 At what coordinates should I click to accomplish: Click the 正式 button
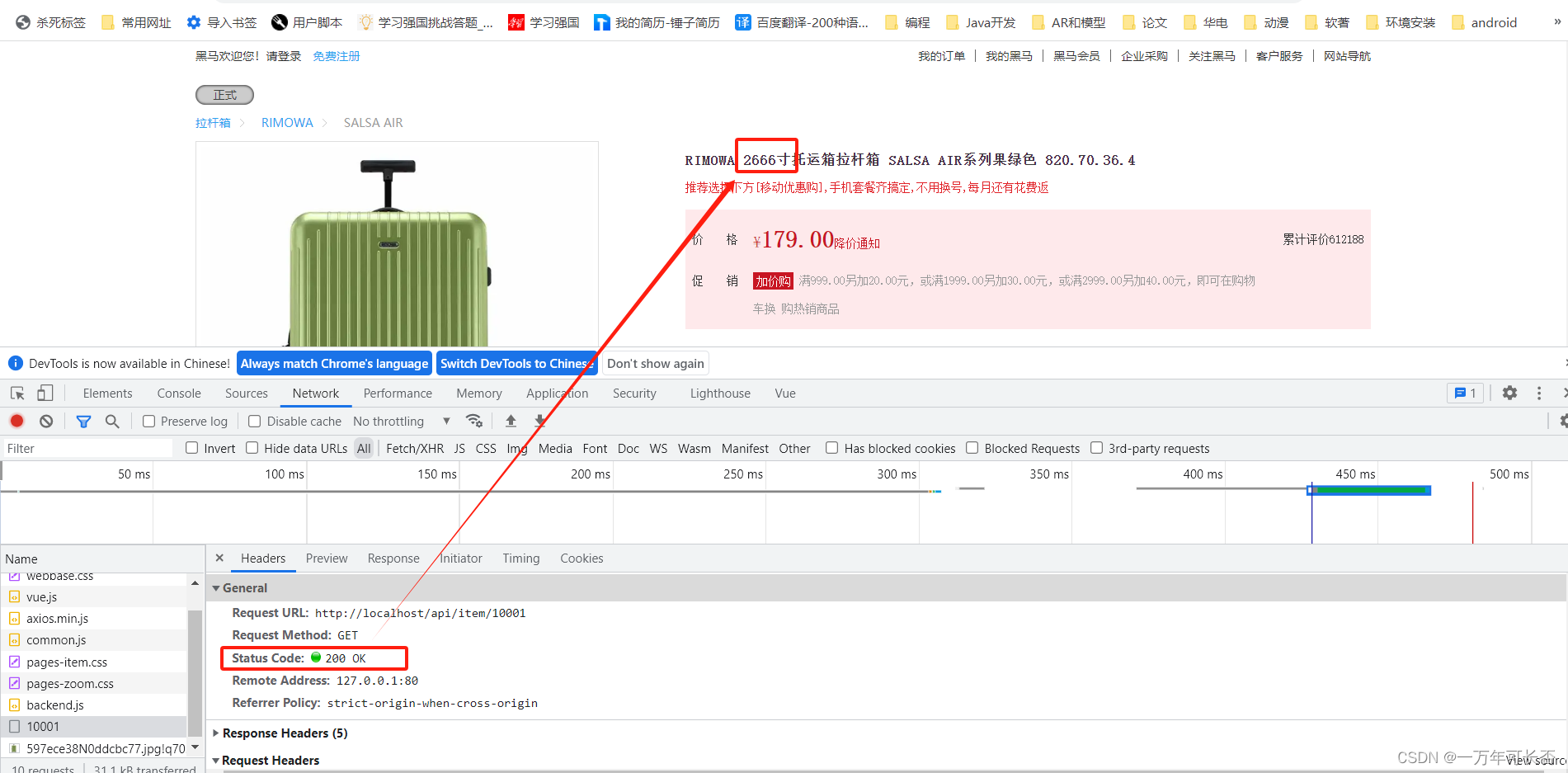[x=224, y=95]
